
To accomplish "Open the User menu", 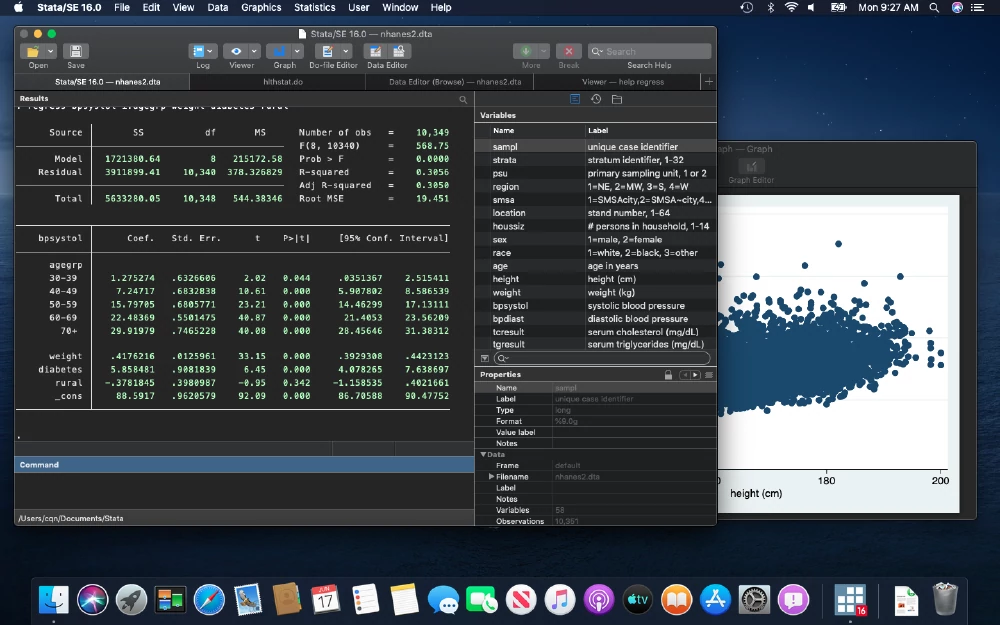I will [358, 8].
